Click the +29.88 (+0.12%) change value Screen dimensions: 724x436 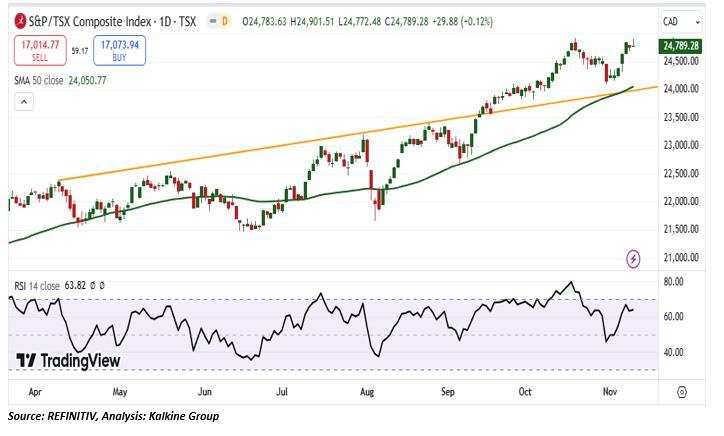463,21
